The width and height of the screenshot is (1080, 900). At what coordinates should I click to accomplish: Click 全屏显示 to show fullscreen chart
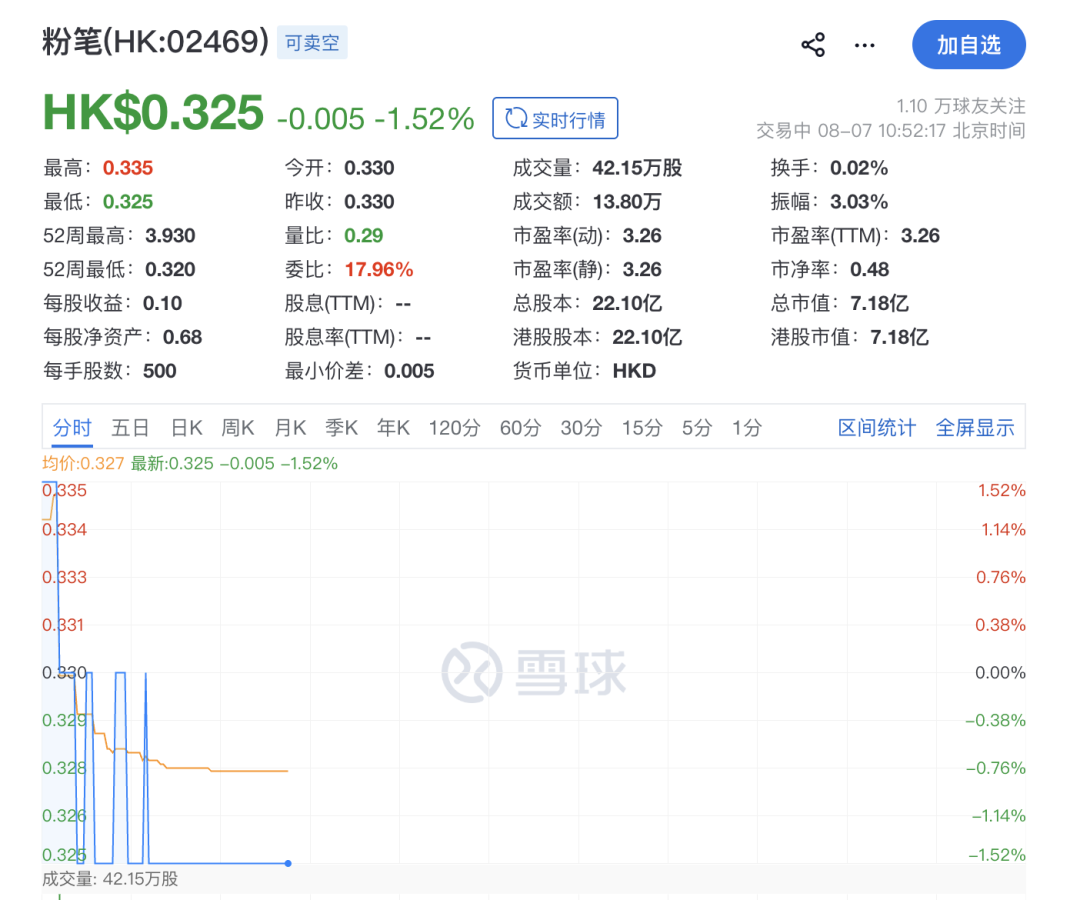pos(975,428)
